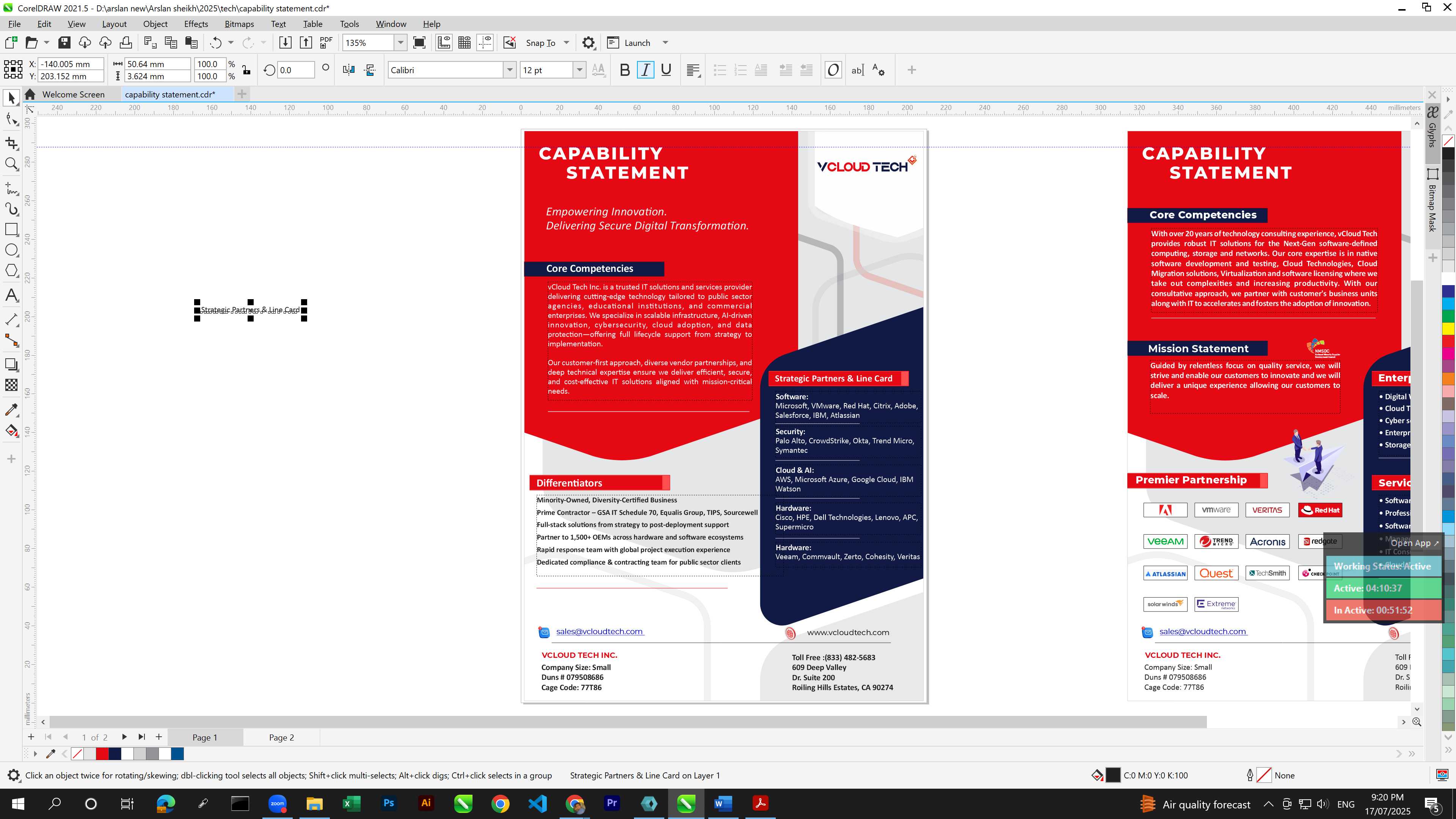The height and width of the screenshot is (819, 1456).
Task: Select the Pick tool
Action: (x=11, y=98)
